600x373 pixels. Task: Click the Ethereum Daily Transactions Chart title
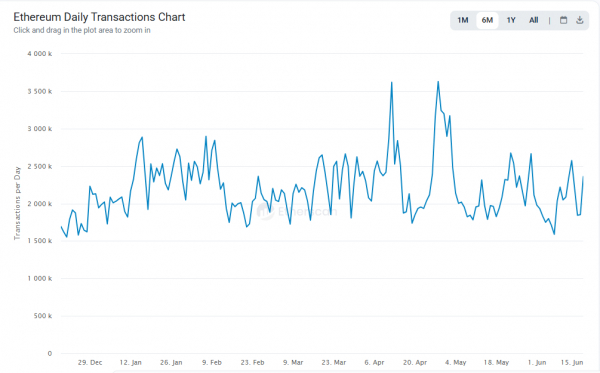pyautogui.click(x=99, y=17)
